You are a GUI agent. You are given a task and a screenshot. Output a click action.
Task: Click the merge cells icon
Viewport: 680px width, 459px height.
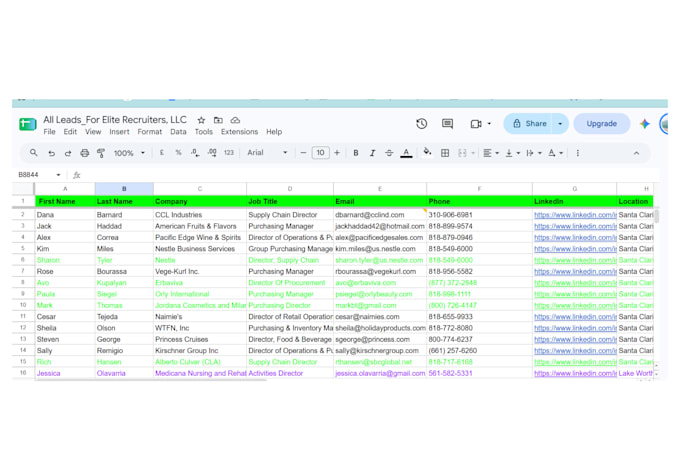pyautogui.click(x=462, y=153)
